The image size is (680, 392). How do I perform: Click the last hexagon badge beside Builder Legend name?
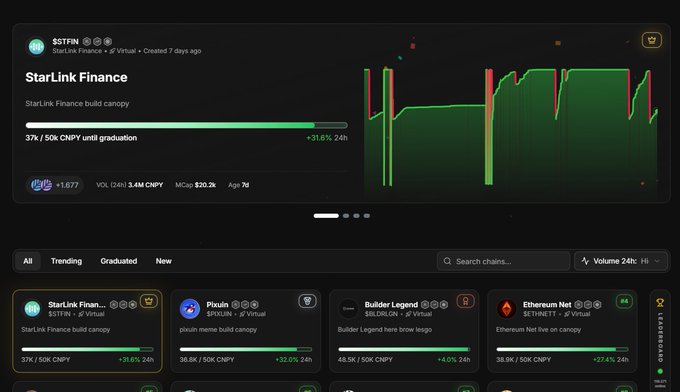444,305
